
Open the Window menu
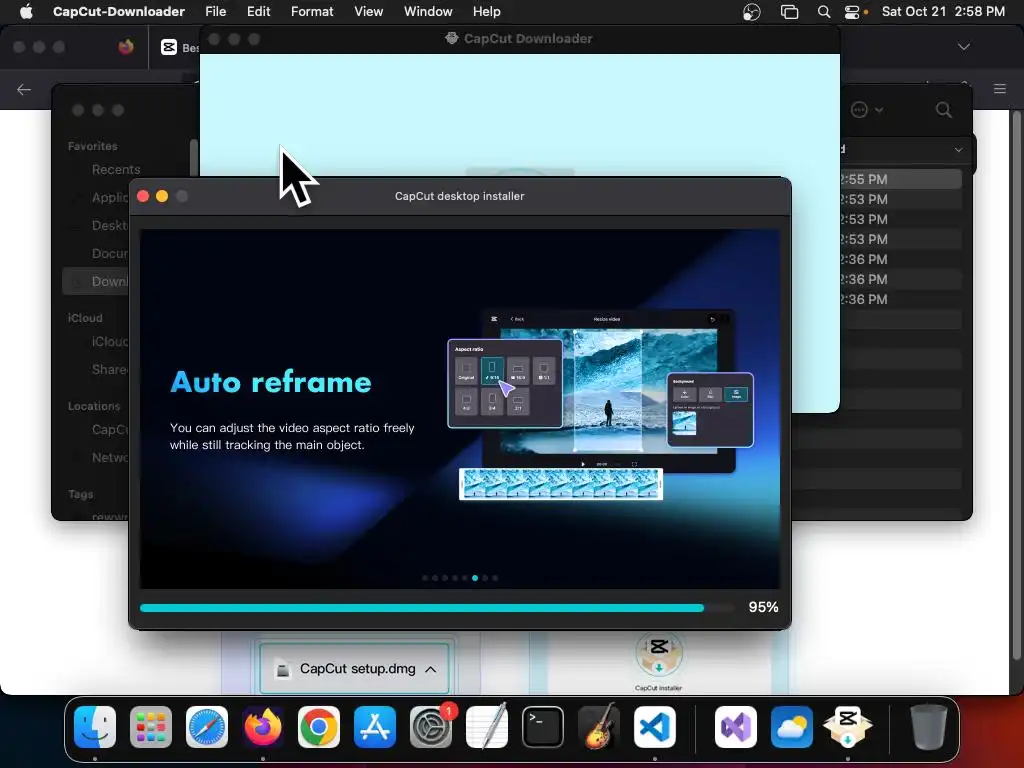[428, 12]
